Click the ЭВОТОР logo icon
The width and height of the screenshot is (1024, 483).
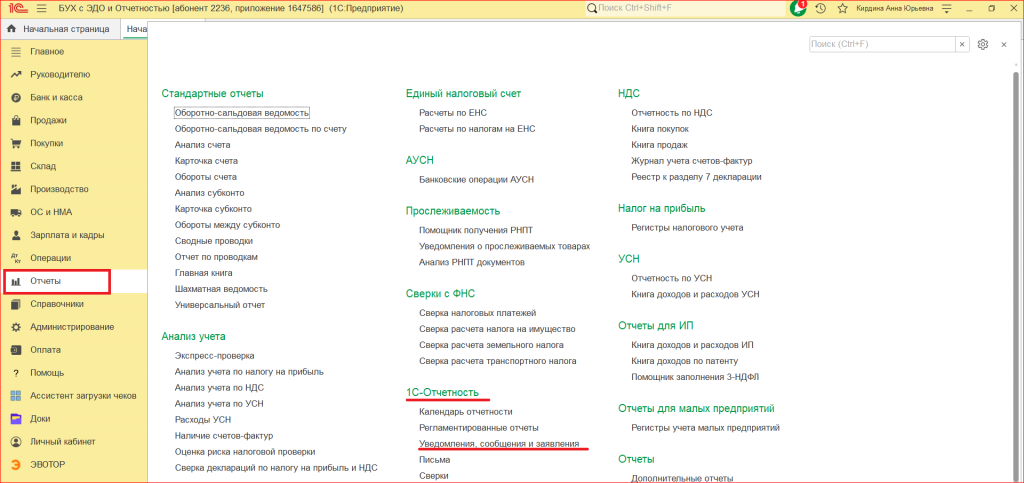click(16, 465)
